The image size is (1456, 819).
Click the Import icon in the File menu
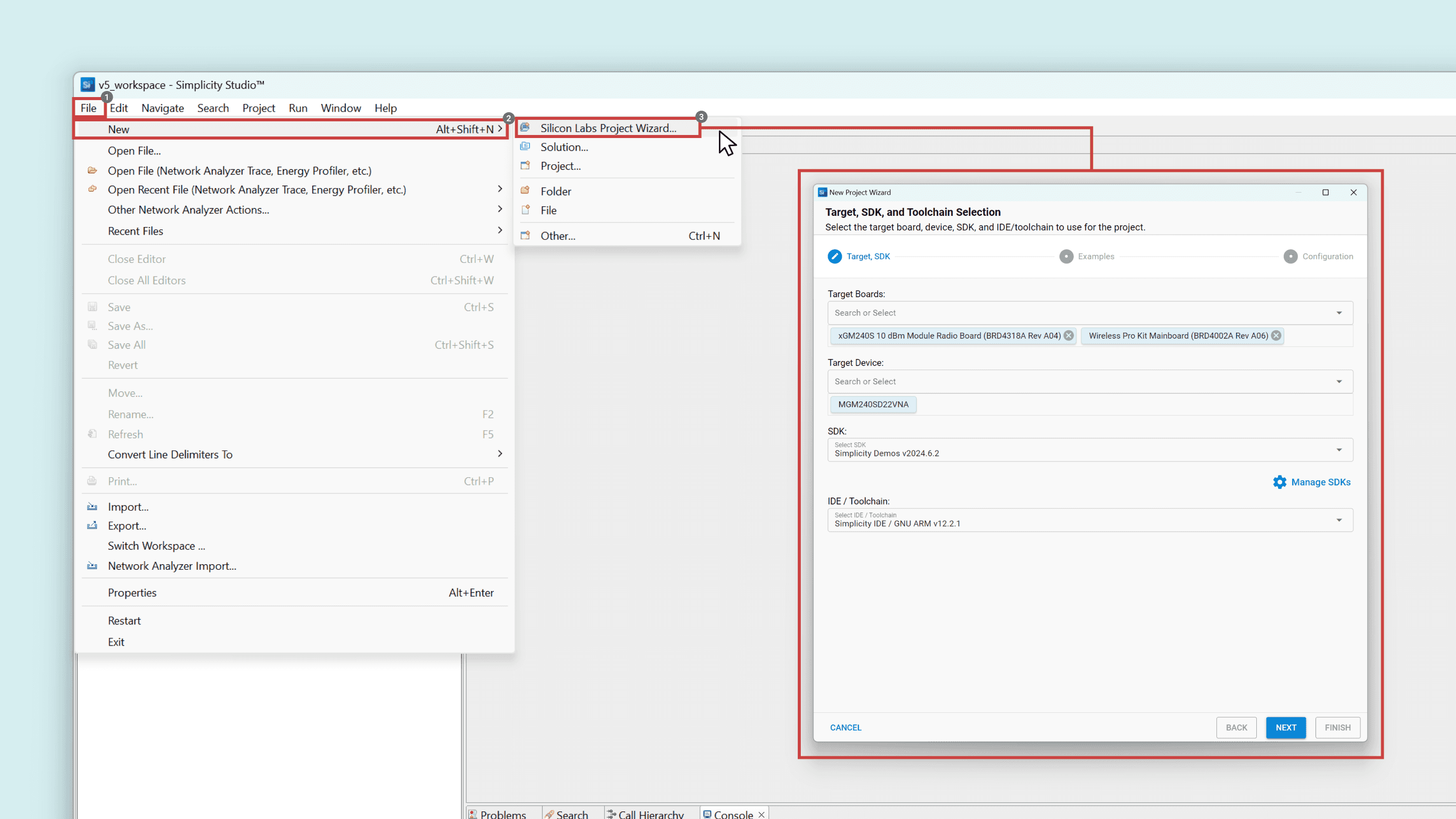92,507
